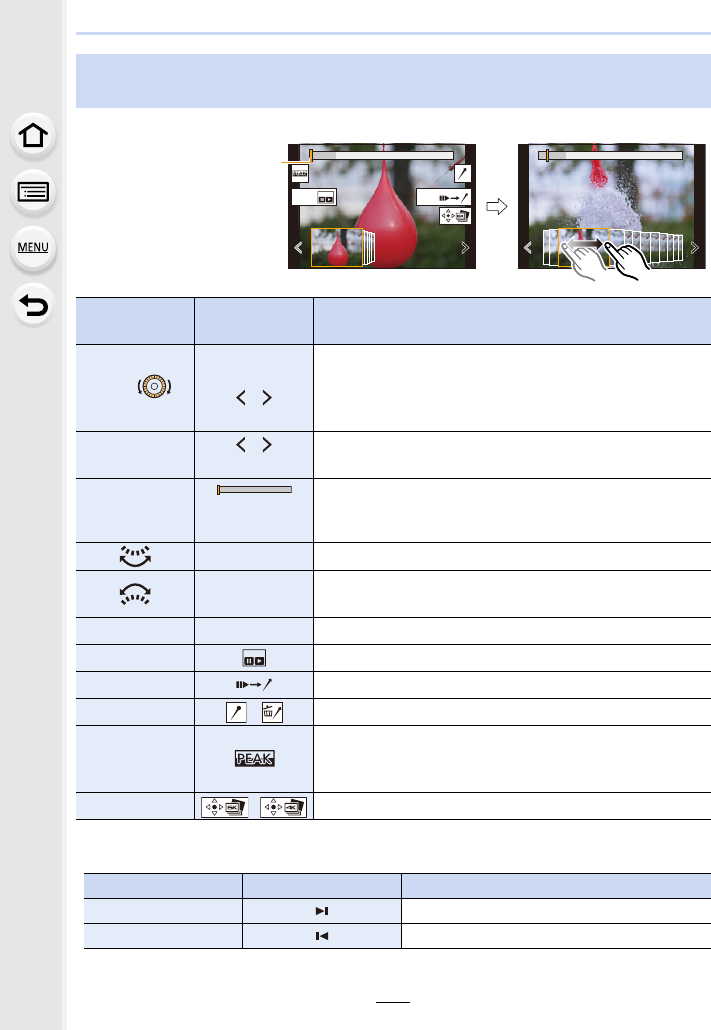Click the PEAK focus peaking icon

point(254,759)
